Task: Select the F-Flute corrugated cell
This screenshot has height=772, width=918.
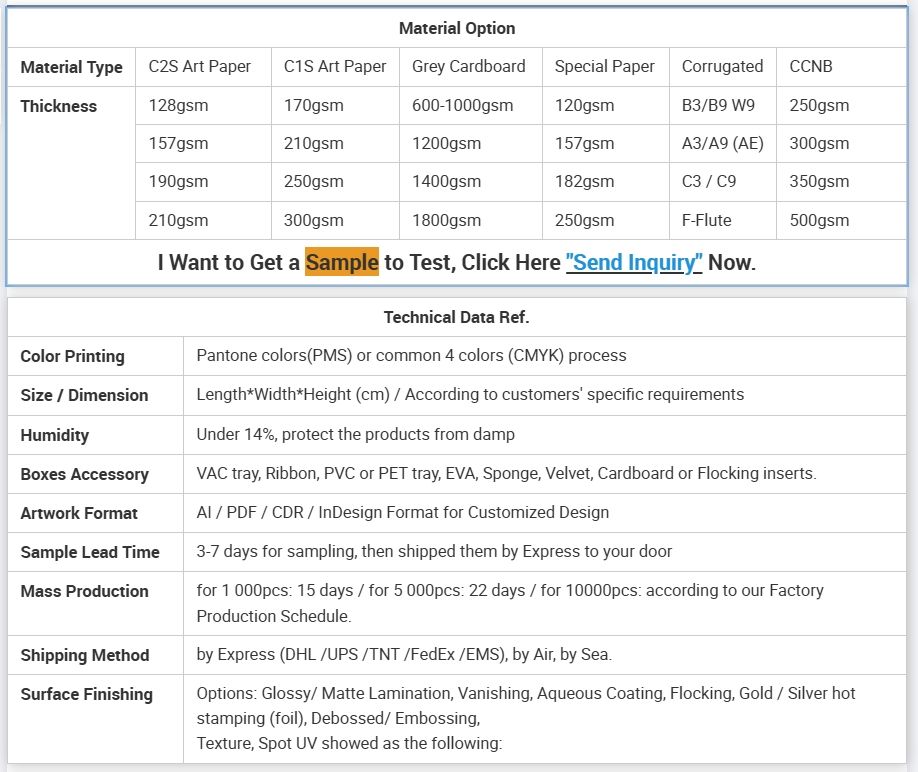Action: (x=707, y=220)
